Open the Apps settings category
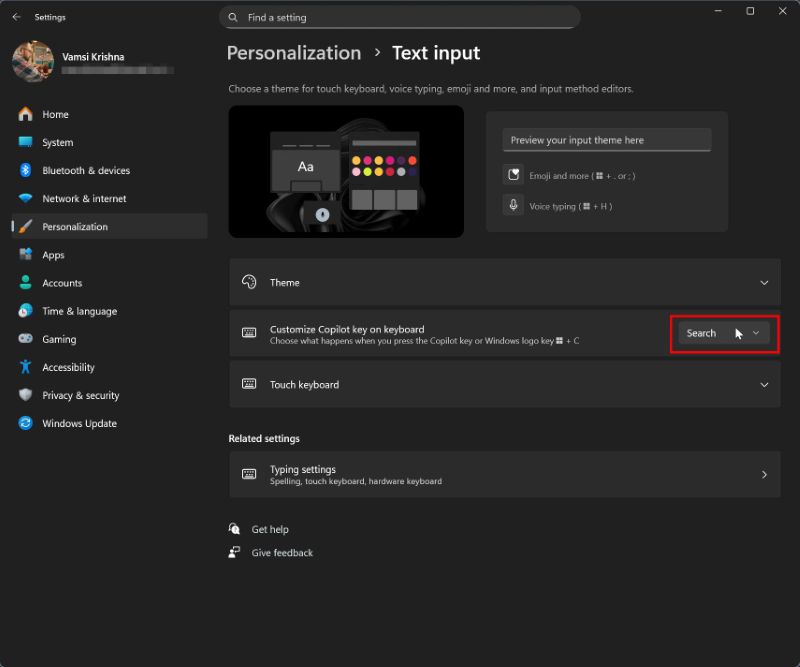800x667 pixels. 53,255
